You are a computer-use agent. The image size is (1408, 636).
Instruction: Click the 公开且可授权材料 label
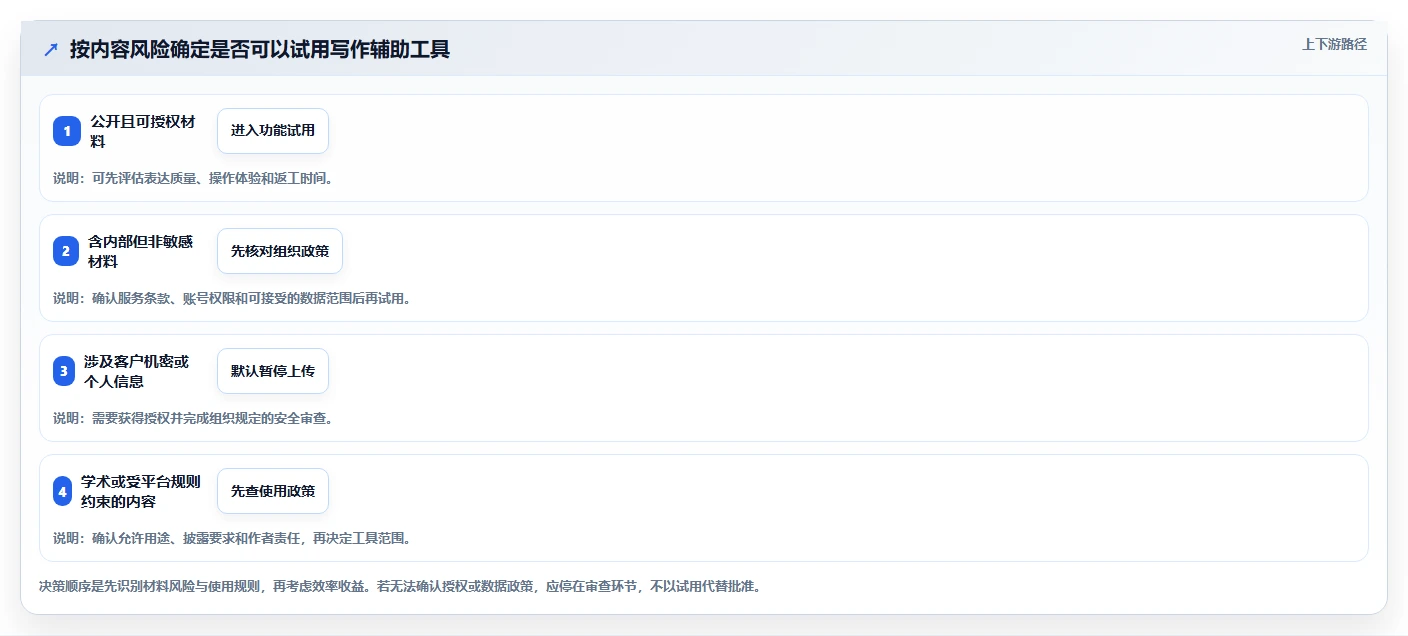tap(143, 131)
